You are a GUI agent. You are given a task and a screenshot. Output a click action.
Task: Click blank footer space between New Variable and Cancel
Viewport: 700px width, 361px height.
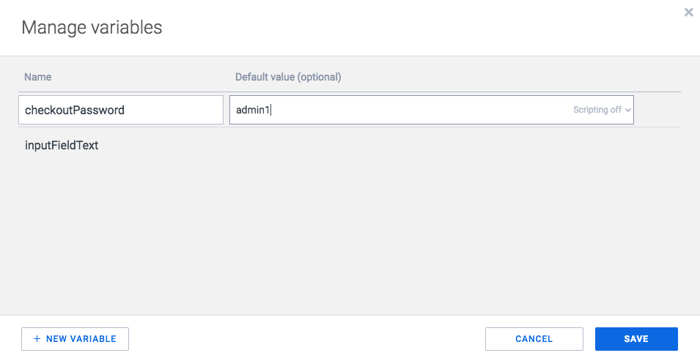[x=307, y=339]
